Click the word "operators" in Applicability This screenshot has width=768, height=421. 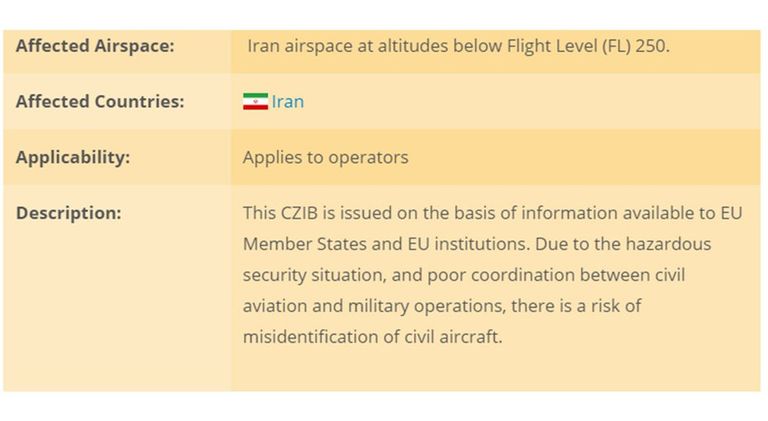click(x=370, y=157)
